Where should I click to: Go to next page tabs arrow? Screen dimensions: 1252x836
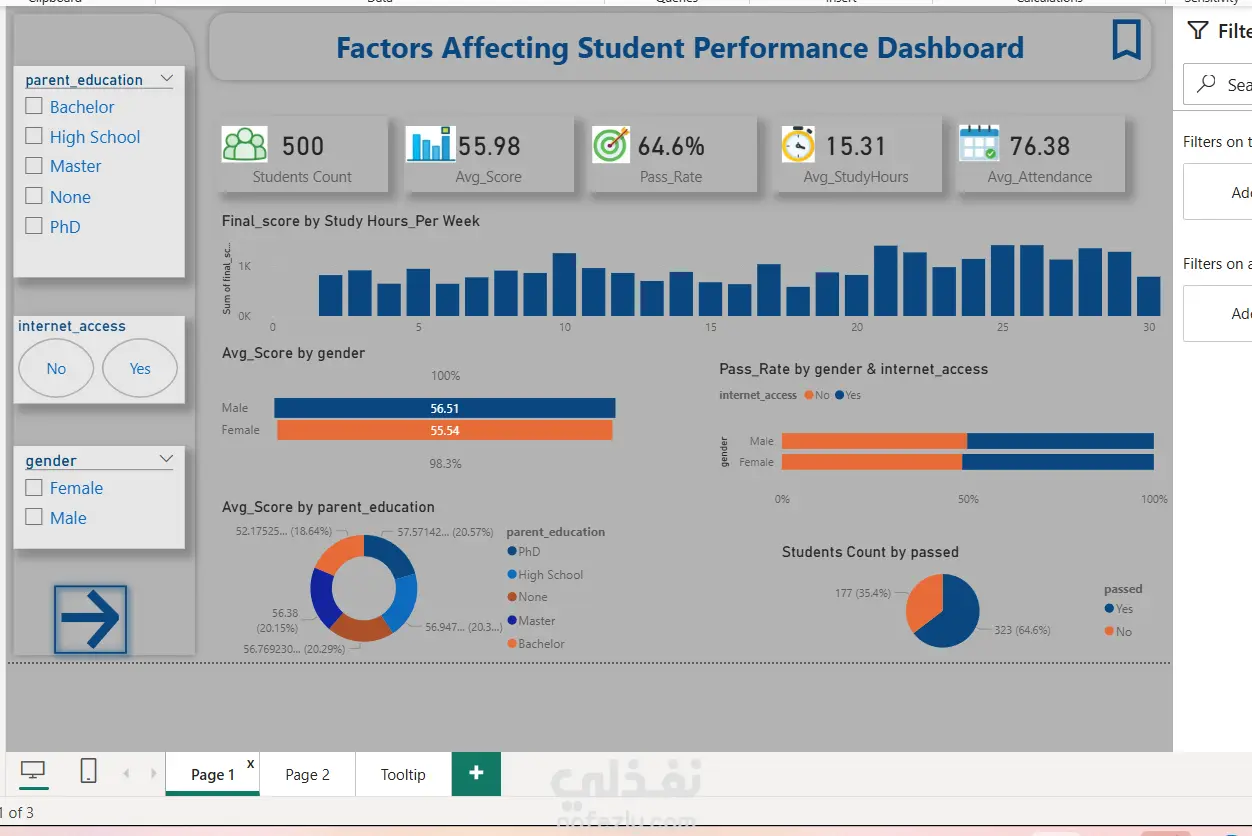pyautogui.click(x=153, y=774)
